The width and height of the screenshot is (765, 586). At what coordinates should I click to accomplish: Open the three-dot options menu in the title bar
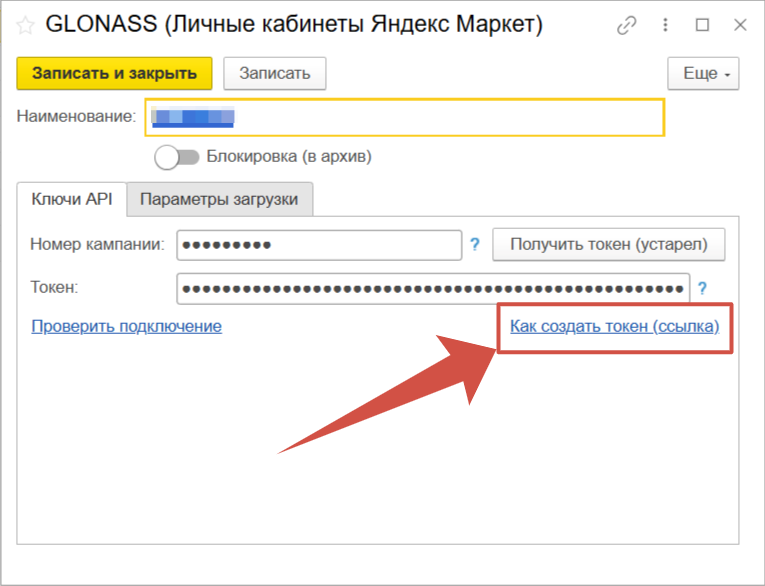pyautogui.click(x=665, y=25)
